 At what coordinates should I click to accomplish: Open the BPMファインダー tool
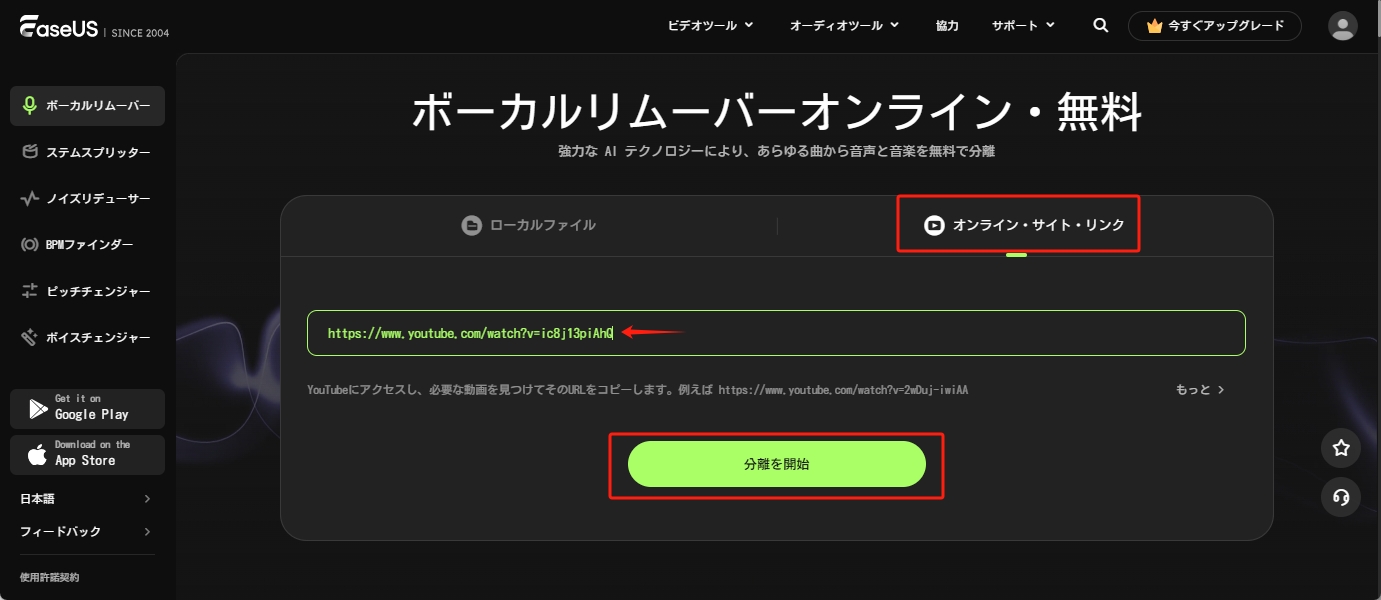(x=87, y=244)
